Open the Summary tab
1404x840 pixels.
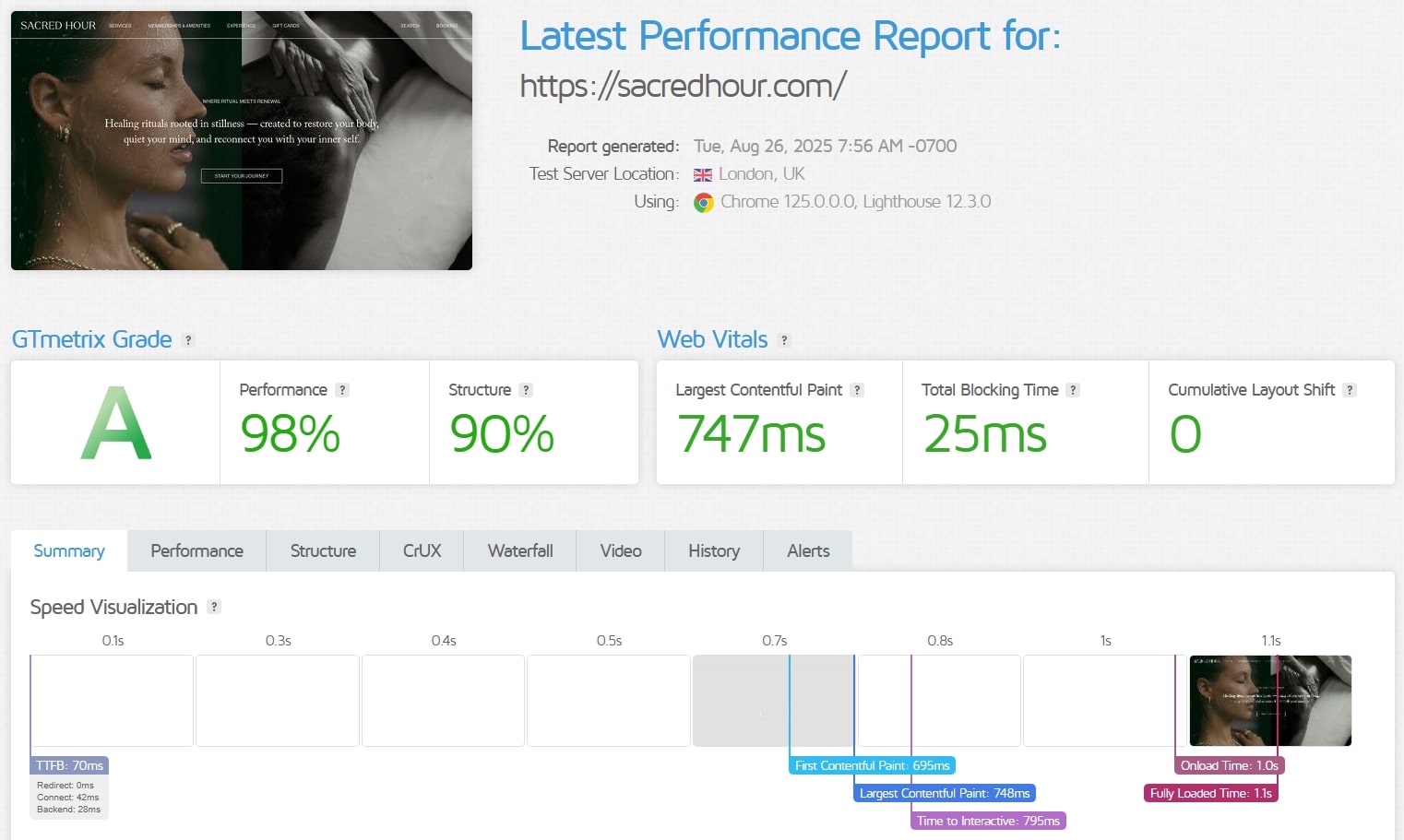coord(69,550)
